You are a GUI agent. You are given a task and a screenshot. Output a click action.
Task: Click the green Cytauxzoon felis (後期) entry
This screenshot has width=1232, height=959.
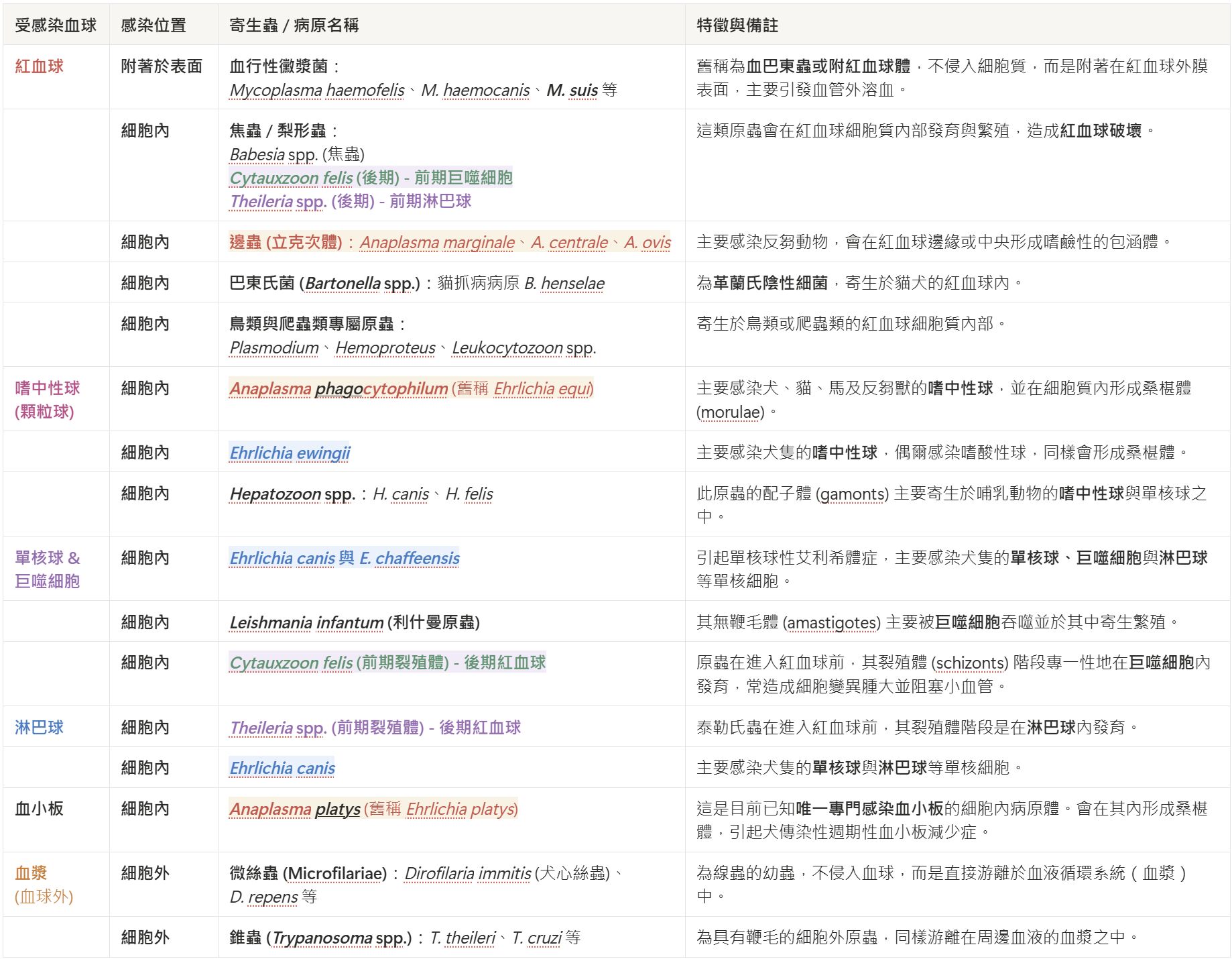click(x=314, y=178)
